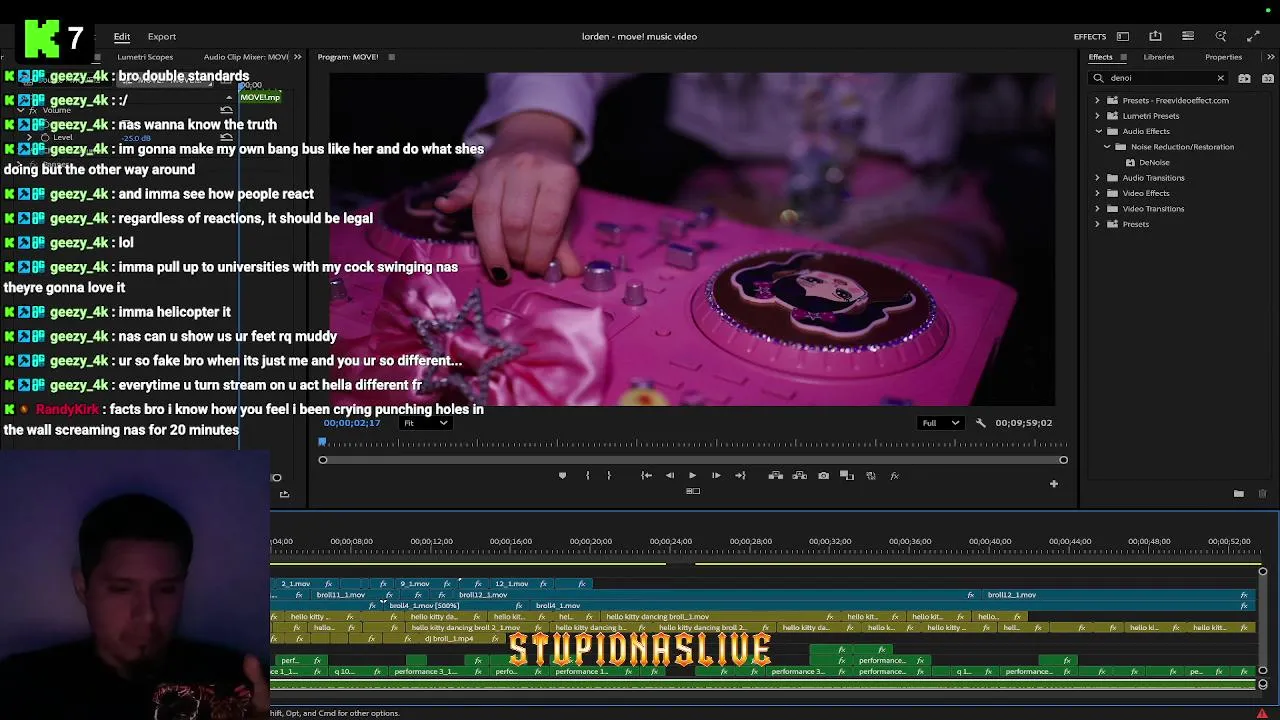Click the playhead in program monitor ruler
The image size is (1280, 720).
click(x=322, y=442)
